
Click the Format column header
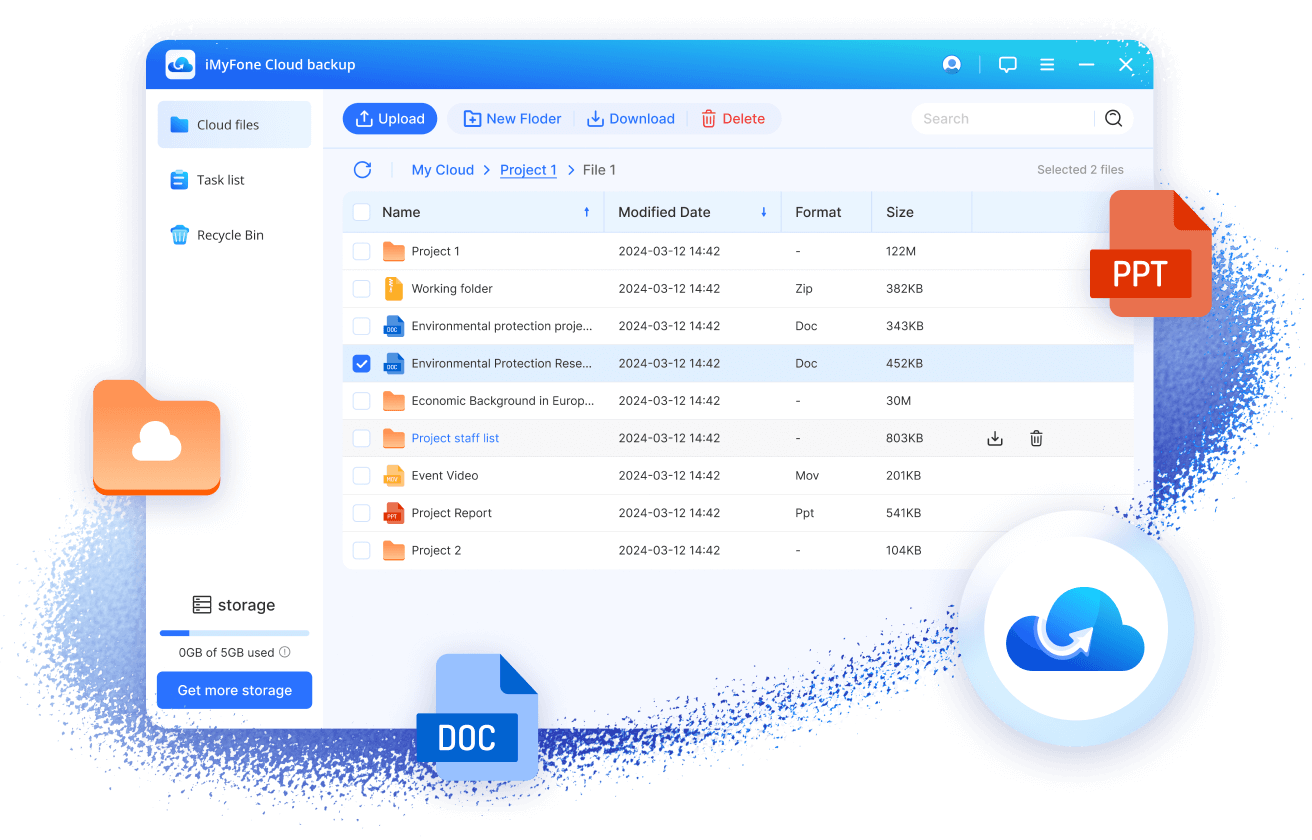point(818,212)
